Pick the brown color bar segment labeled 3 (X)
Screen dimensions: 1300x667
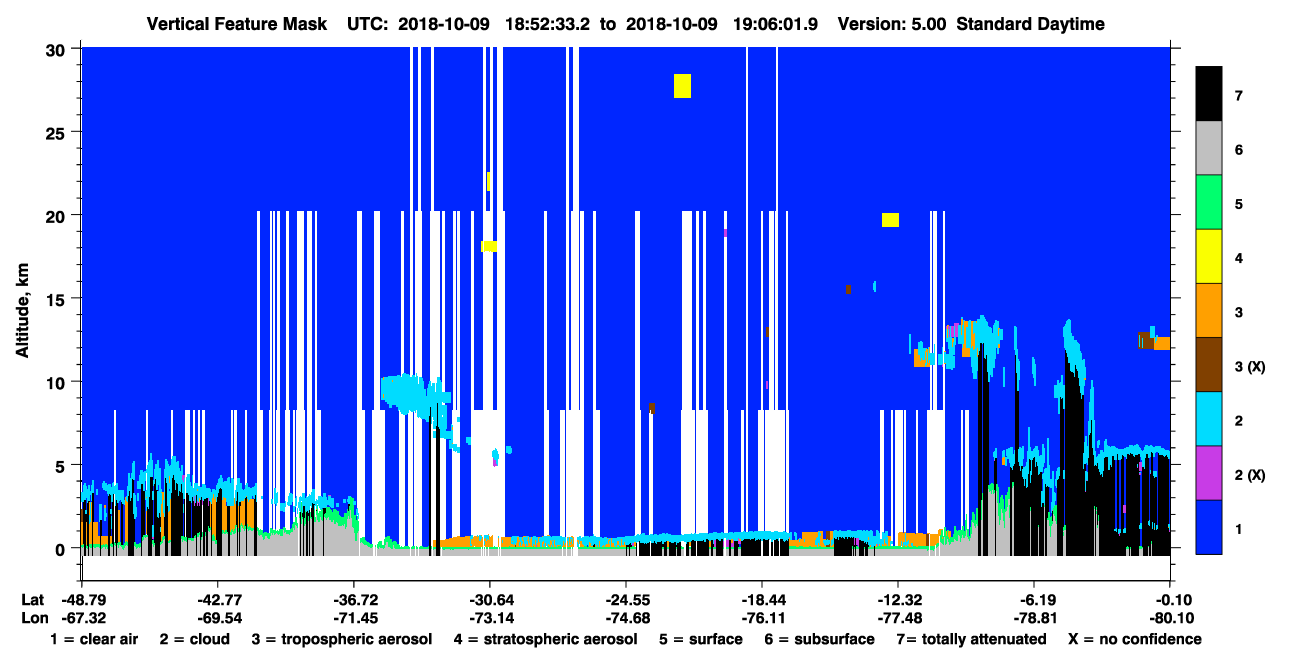(1209, 365)
